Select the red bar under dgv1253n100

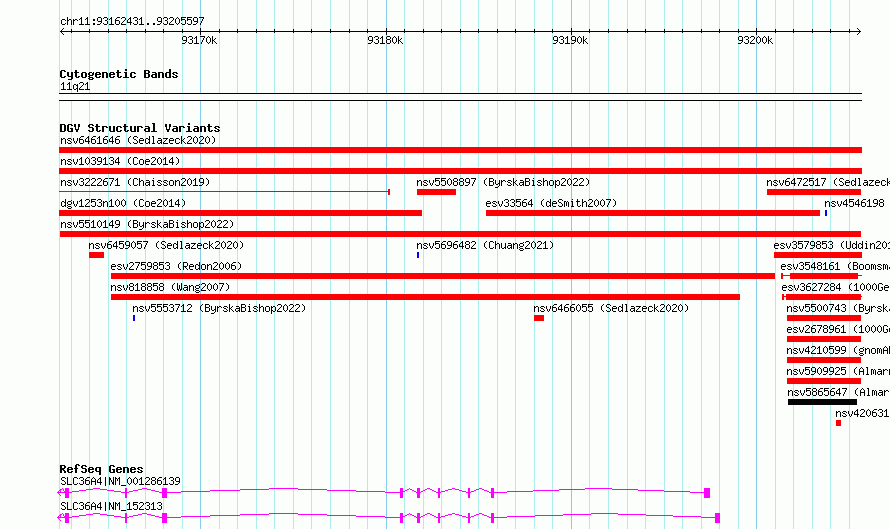tap(241, 213)
